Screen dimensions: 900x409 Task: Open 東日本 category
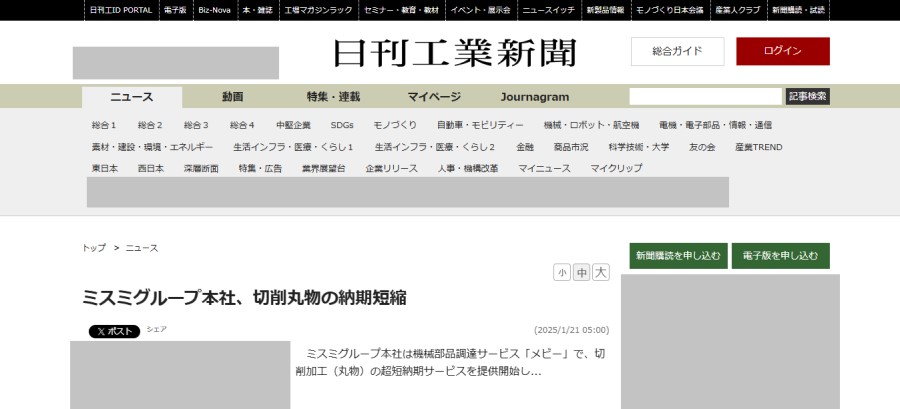point(104,168)
